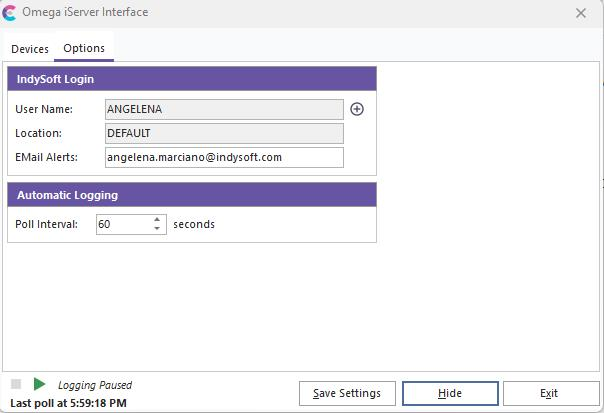The height and width of the screenshot is (413, 604).
Task: Click the Poll Interval value box
Action: [x=123, y=224]
